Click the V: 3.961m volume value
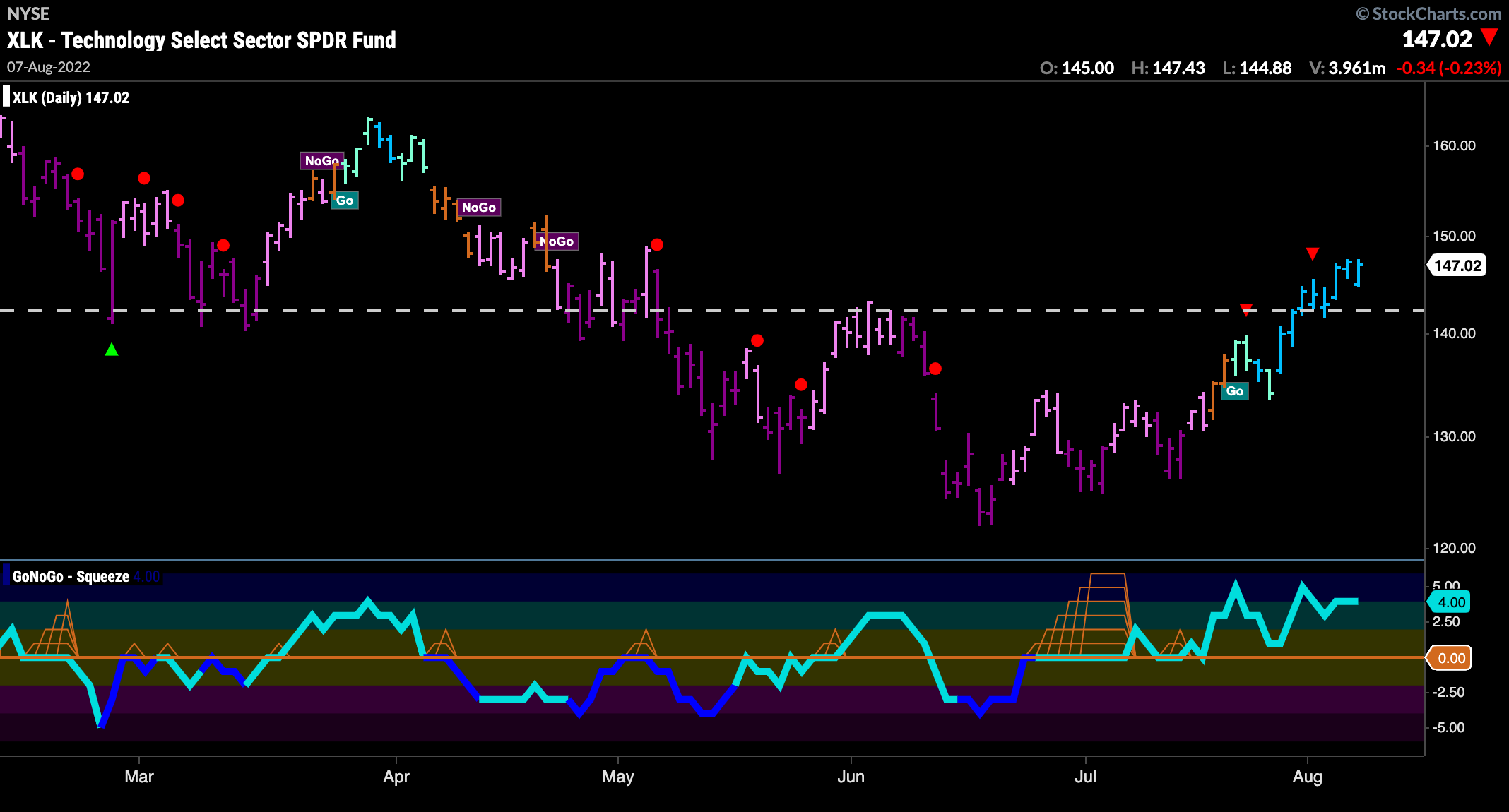 (x=1347, y=68)
